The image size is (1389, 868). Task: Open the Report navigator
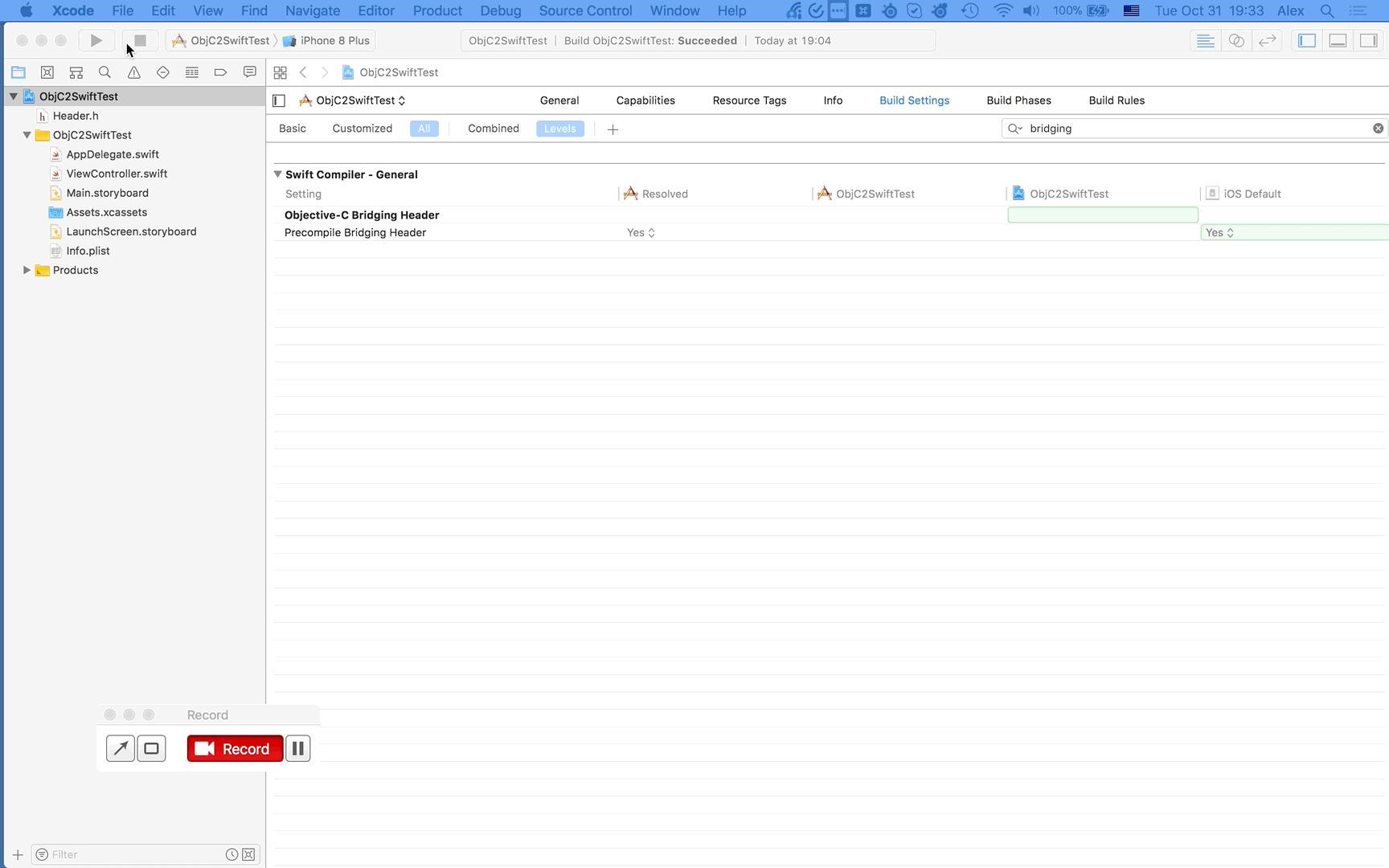[250, 72]
